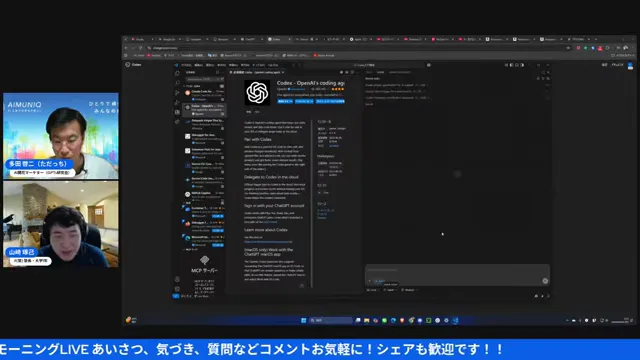Click the filter icon in extensions search box
The image size is (640, 360).
click(221, 79)
